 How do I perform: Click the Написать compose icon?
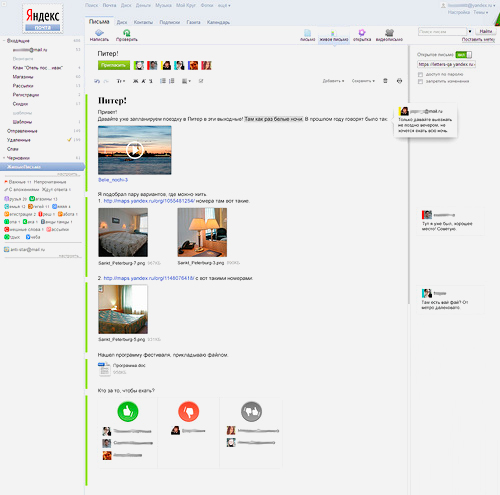coord(99,33)
